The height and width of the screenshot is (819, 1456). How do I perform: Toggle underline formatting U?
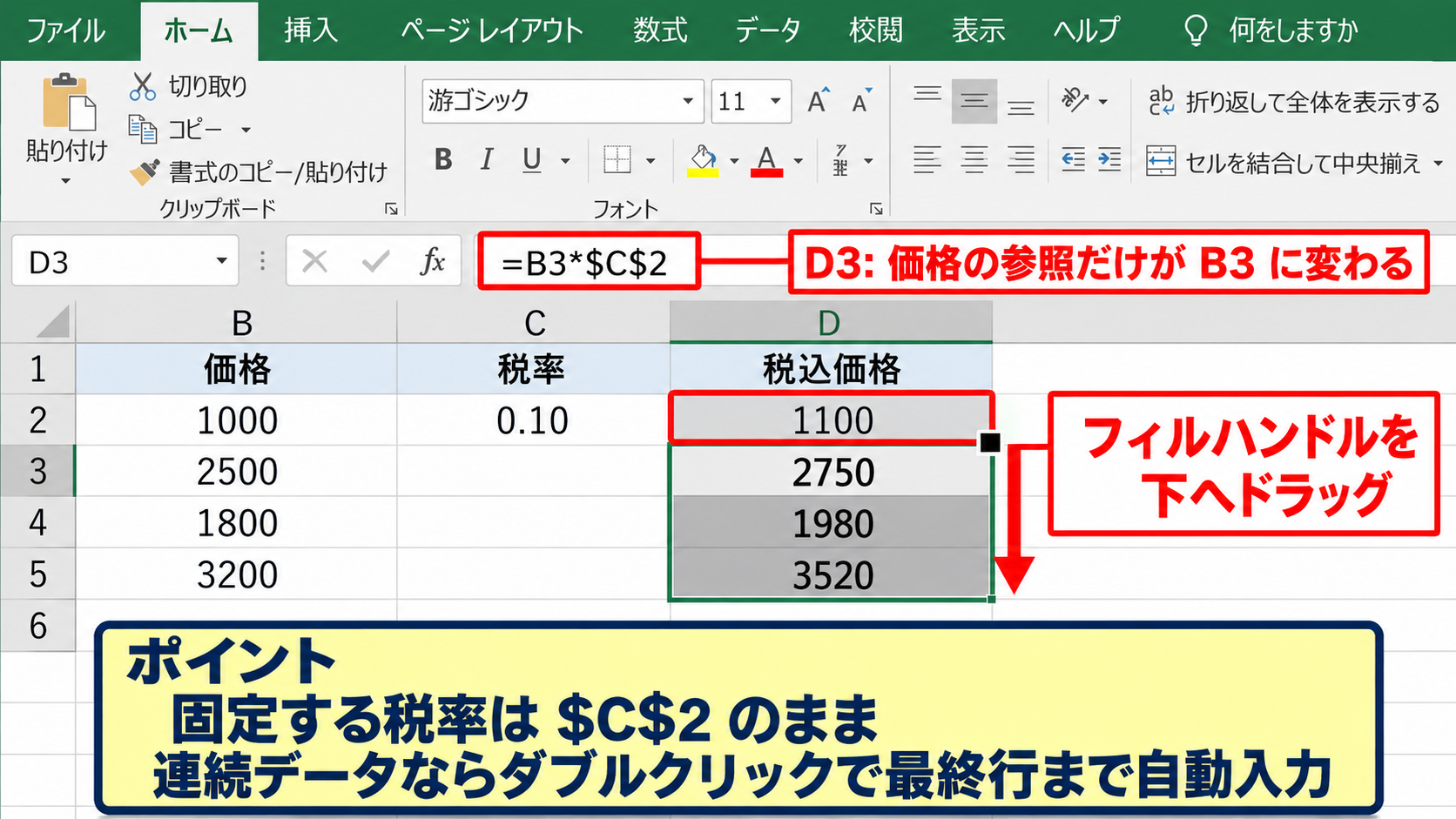(532, 160)
